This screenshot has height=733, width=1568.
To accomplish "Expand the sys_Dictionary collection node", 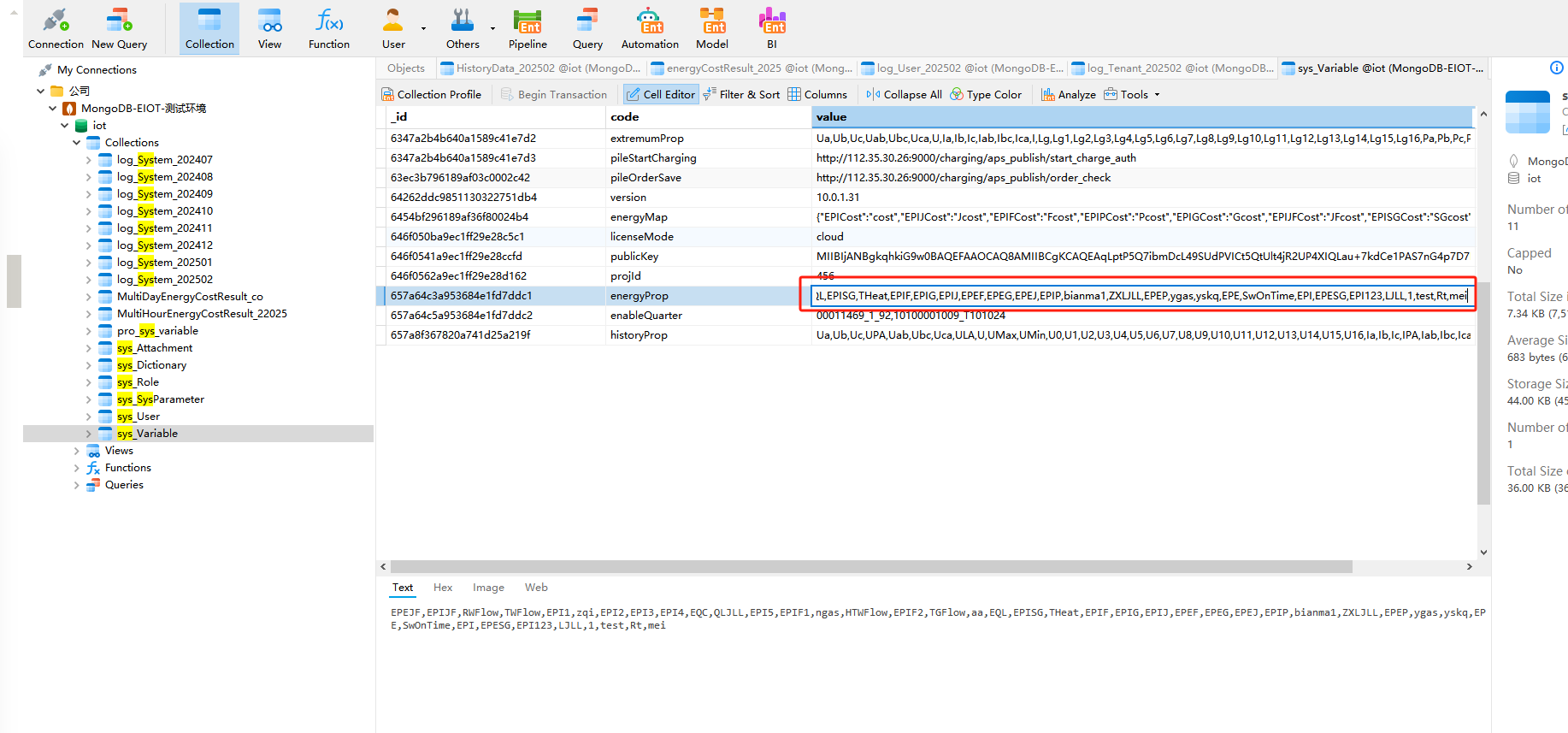I will (x=89, y=365).
